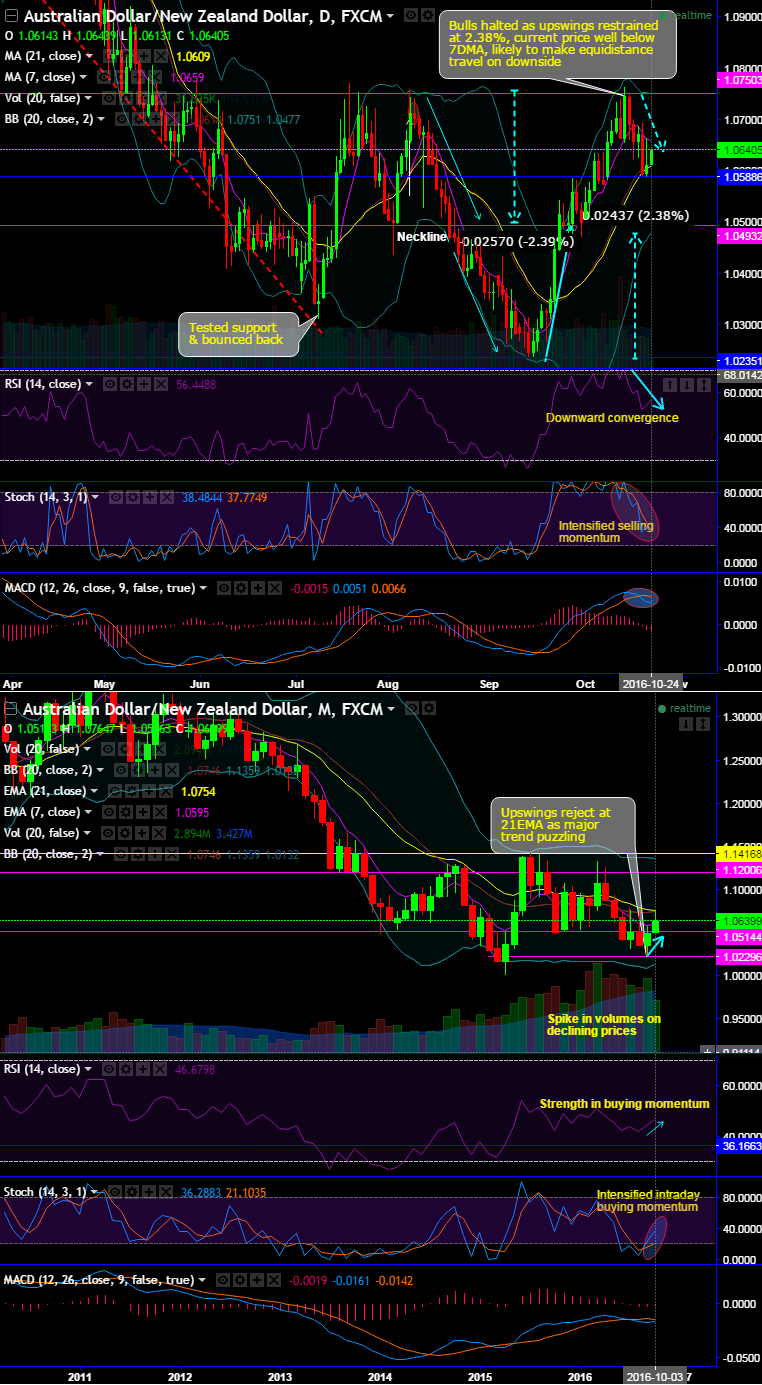This screenshot has height=1385, width=762.
Task: Select the 'Tested support & bounced back' callout
Action: tap(238, 333)
